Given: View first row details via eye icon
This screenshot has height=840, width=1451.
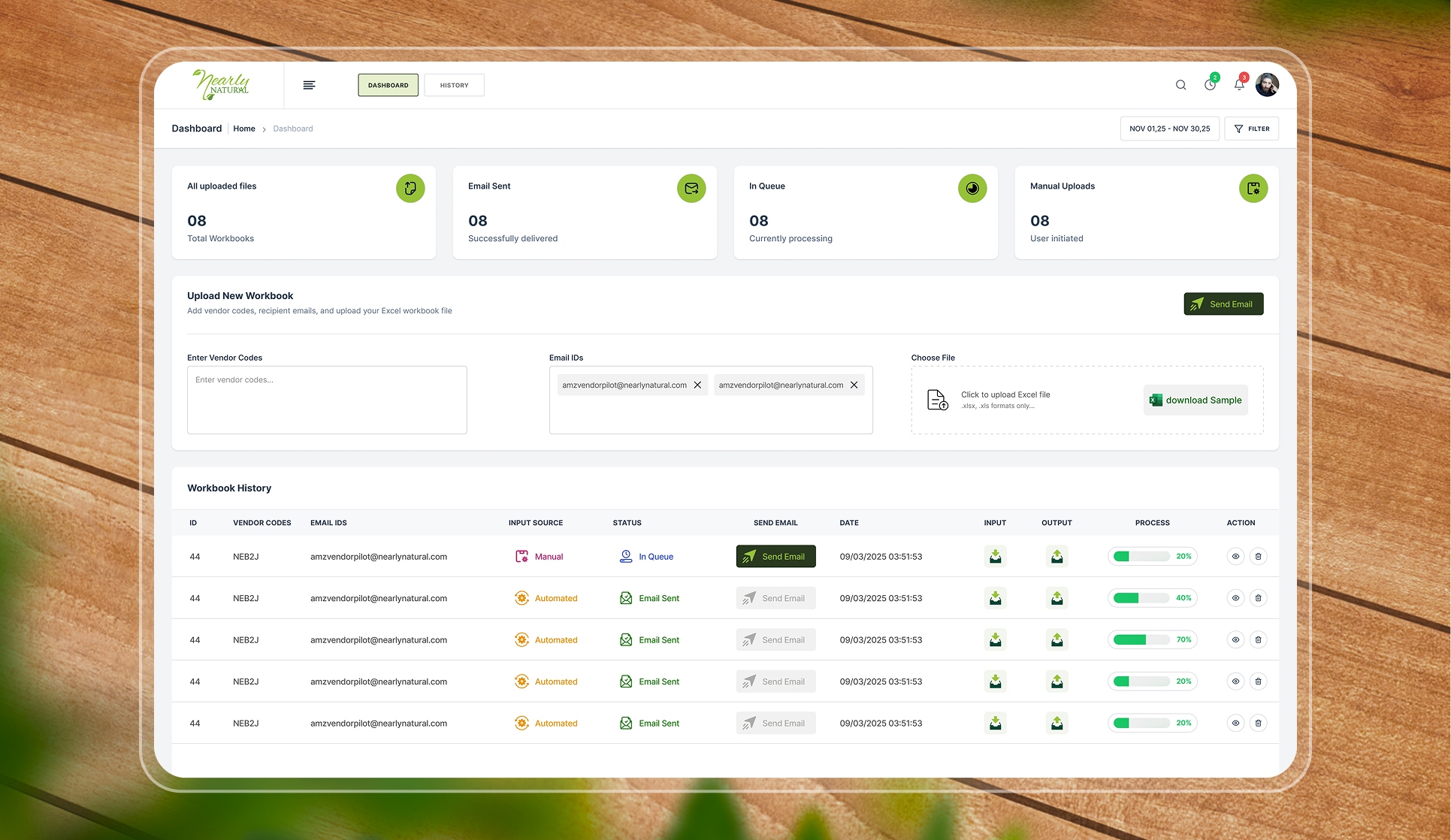Looking at the screenshot, I should tap(1235, 557).
